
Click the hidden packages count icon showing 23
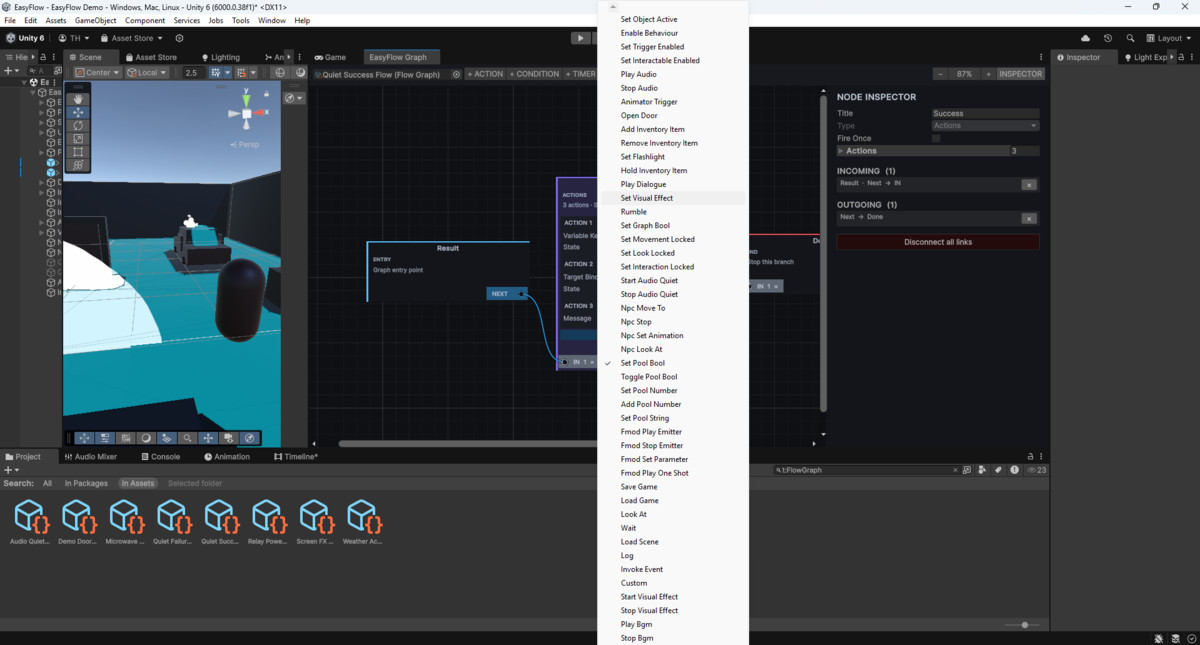tap(1037, 470)
